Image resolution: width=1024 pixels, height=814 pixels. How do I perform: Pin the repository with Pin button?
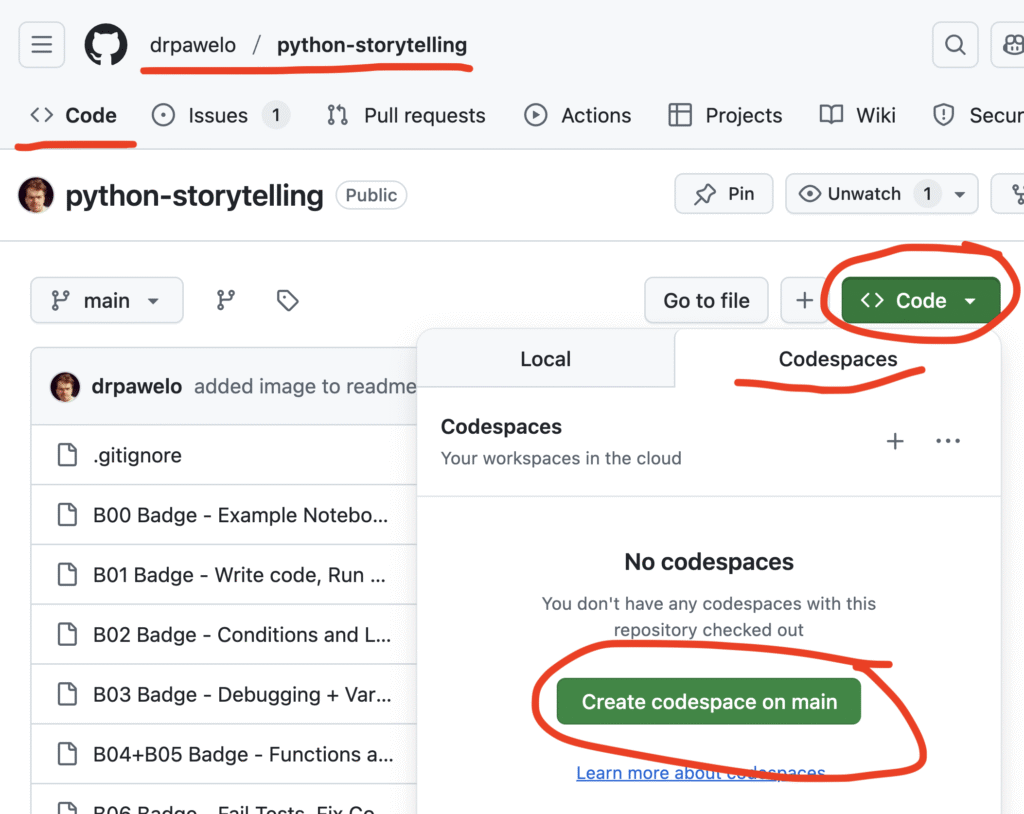[x=724, y=194]
